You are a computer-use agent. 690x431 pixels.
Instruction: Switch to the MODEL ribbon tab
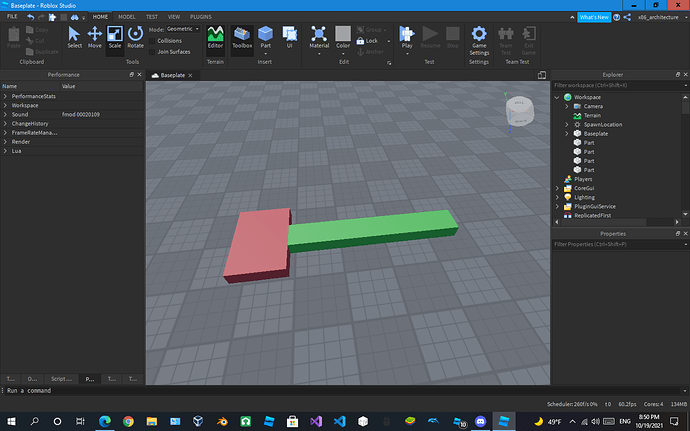(x=127, y=17)
